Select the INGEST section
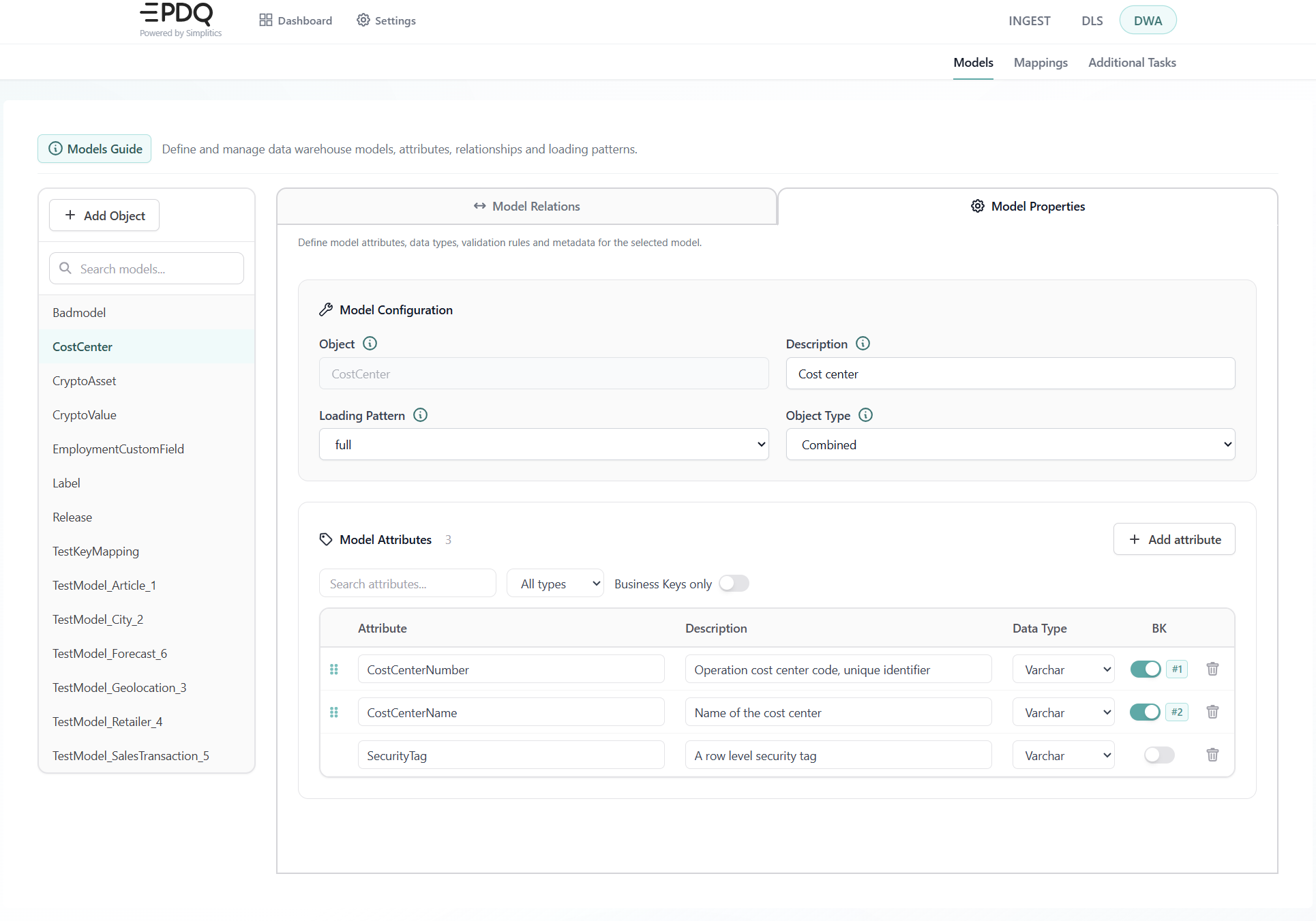 point(1029,20)
